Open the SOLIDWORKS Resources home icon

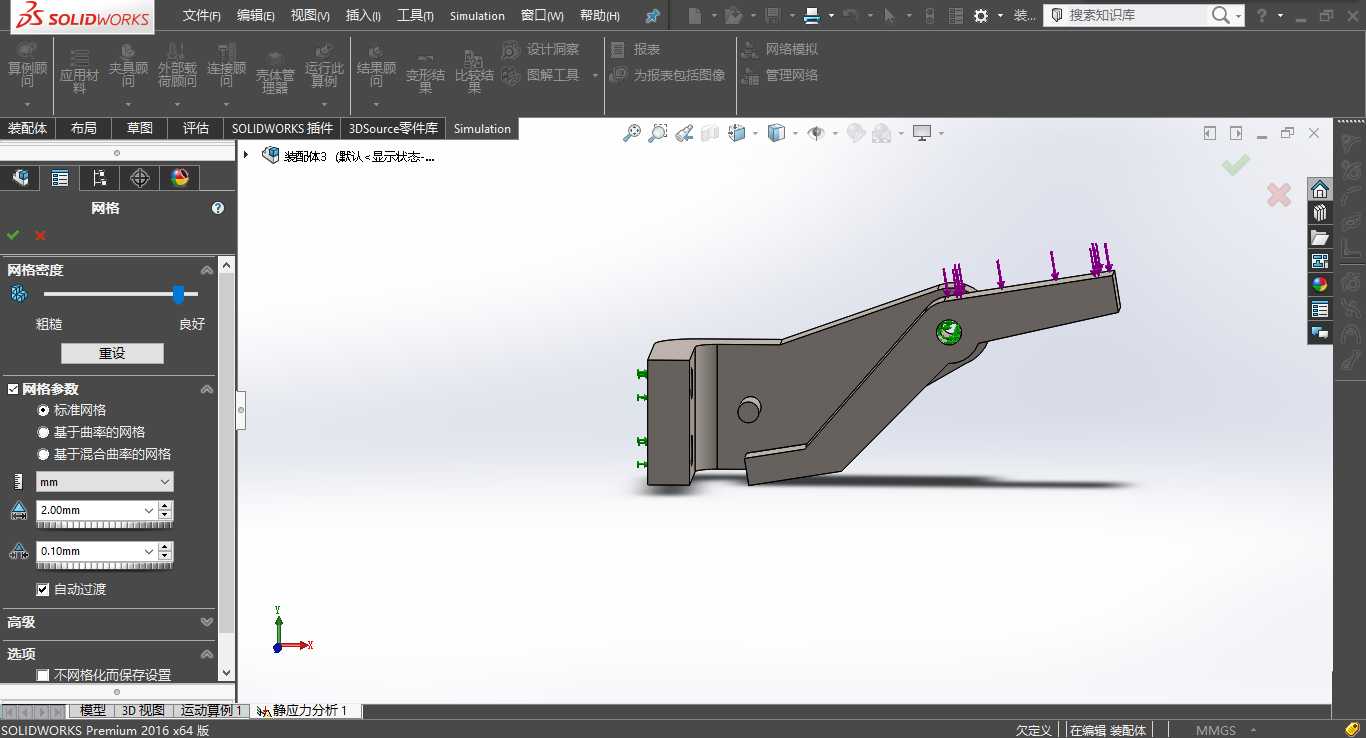[1320, 189]
